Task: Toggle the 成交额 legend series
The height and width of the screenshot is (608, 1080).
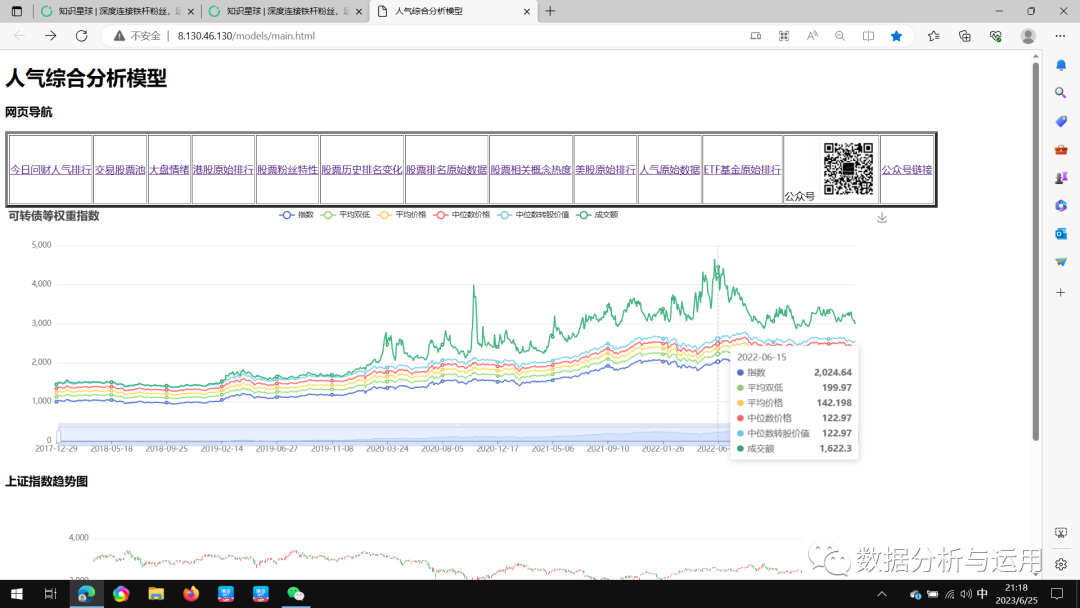Action: click(x=598, y=215)
